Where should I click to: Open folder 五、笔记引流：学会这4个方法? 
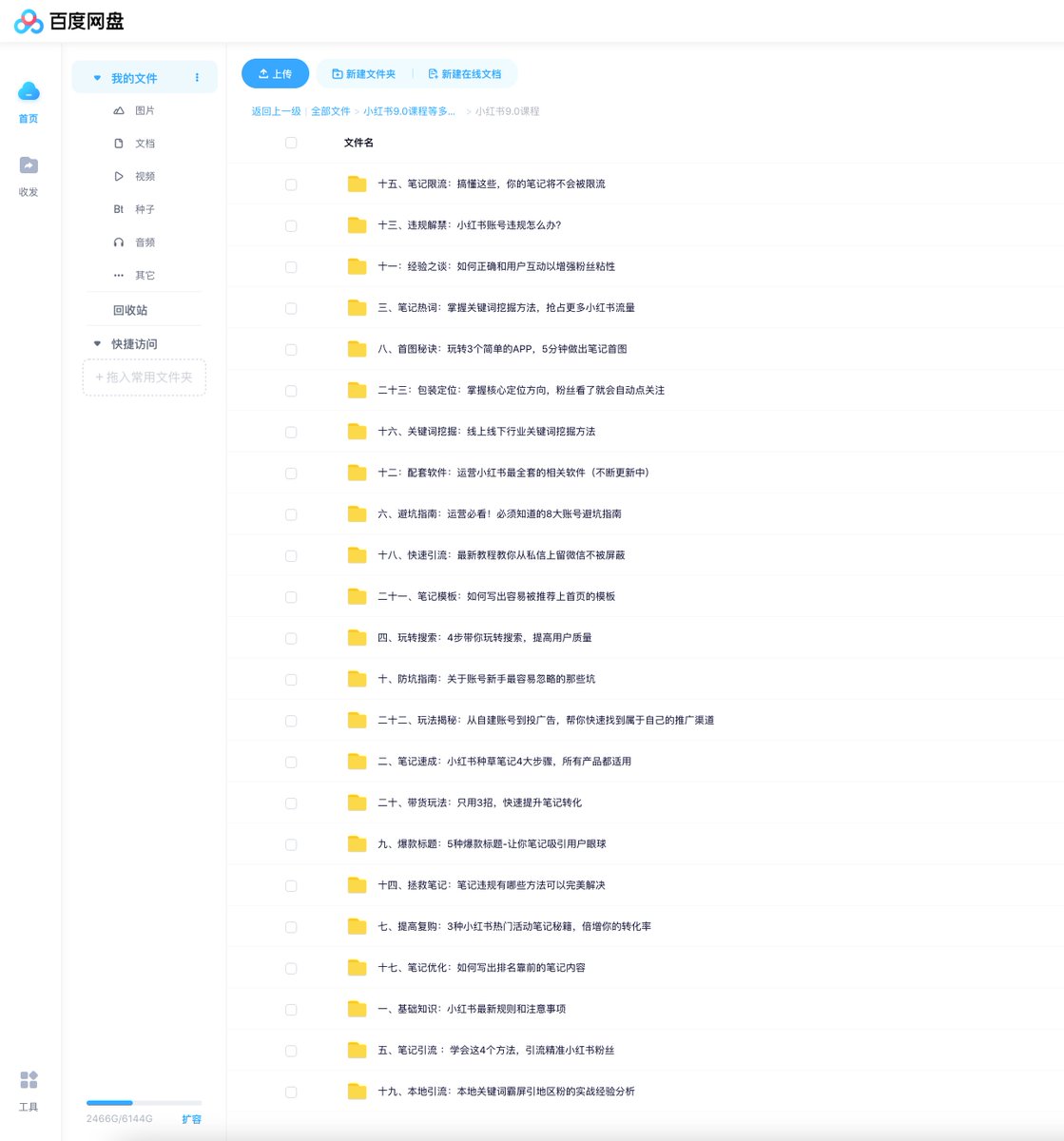click(x=496, y=1051)
